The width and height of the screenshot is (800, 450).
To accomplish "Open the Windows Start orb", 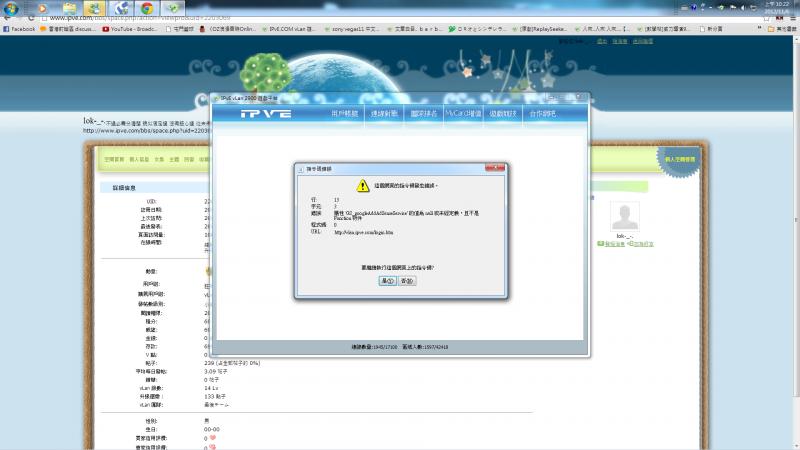I will pyautogui.click(x=11, y=8).
